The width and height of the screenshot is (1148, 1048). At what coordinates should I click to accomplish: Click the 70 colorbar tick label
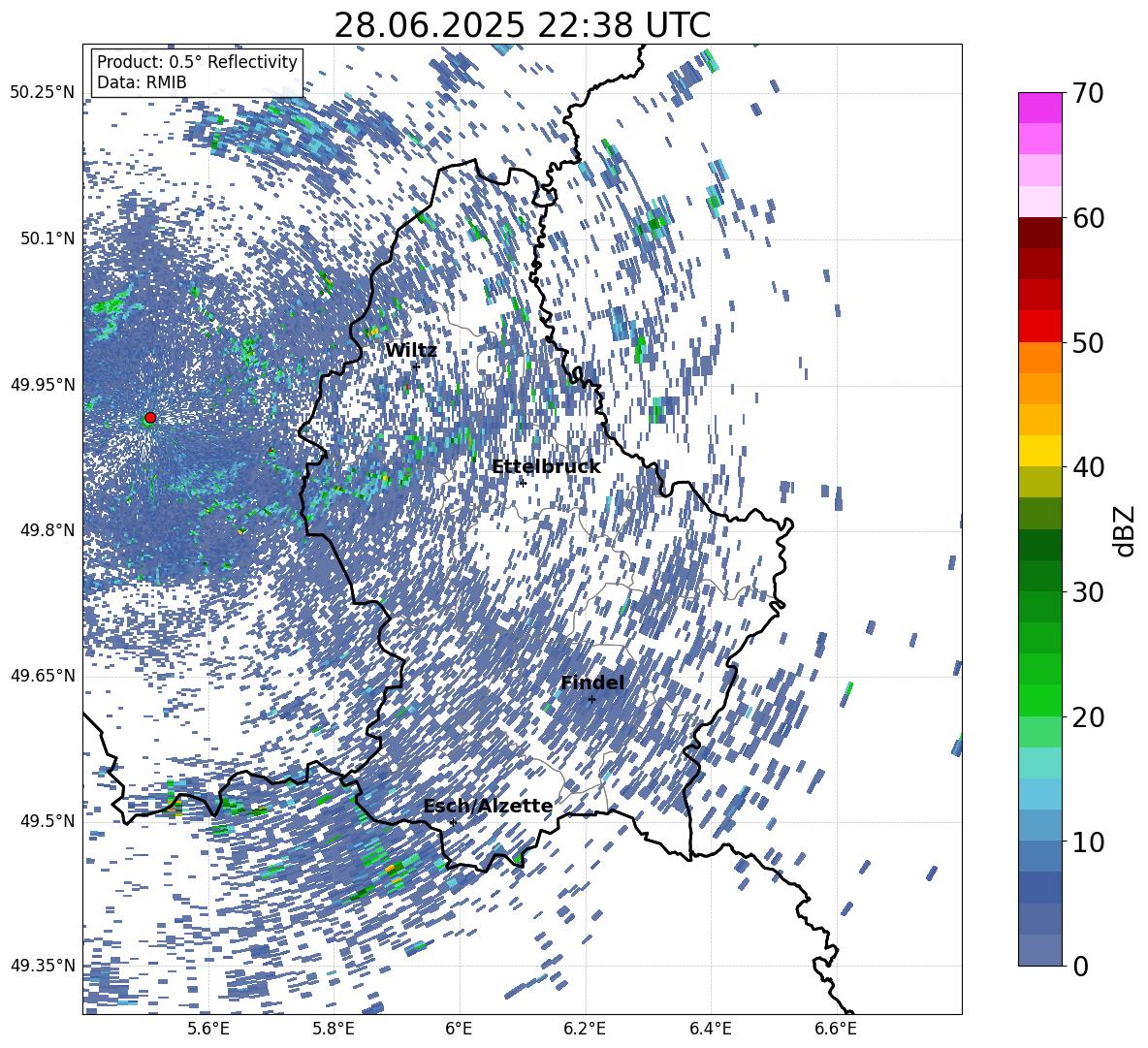1088,93
